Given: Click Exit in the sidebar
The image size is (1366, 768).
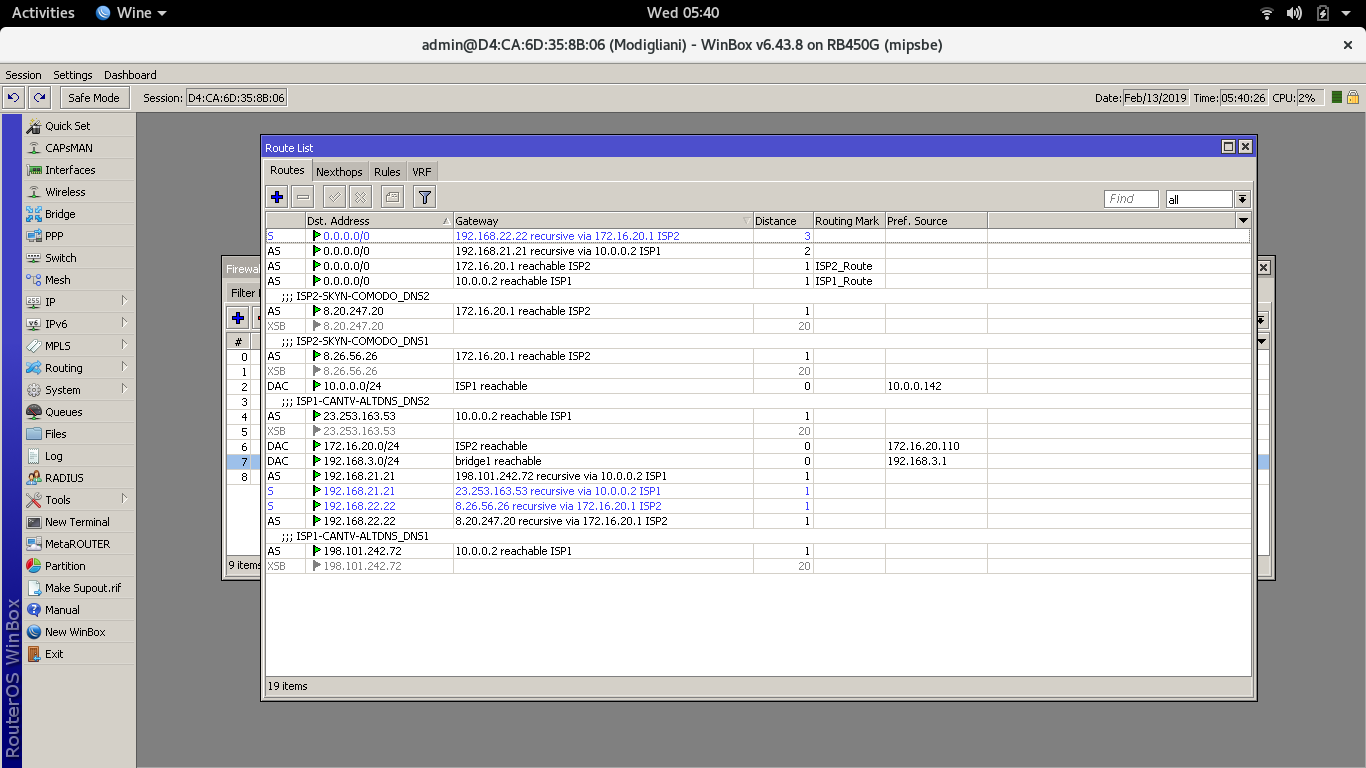Looking at the screenshot, I should (x=54, y=654).
